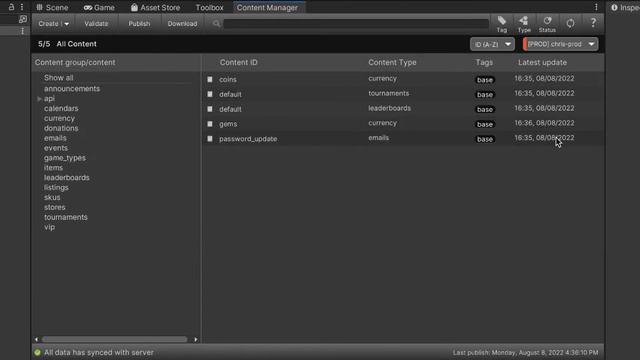Click the coins content ID

[x=228, y=80]
